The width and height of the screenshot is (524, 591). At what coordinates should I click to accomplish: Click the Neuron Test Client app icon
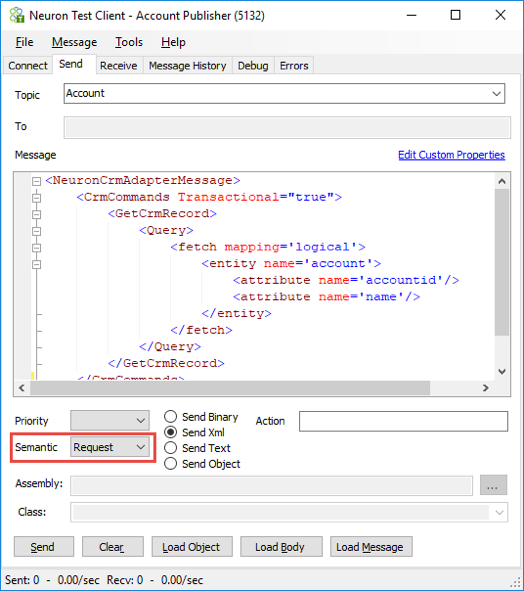click(17, 15)
